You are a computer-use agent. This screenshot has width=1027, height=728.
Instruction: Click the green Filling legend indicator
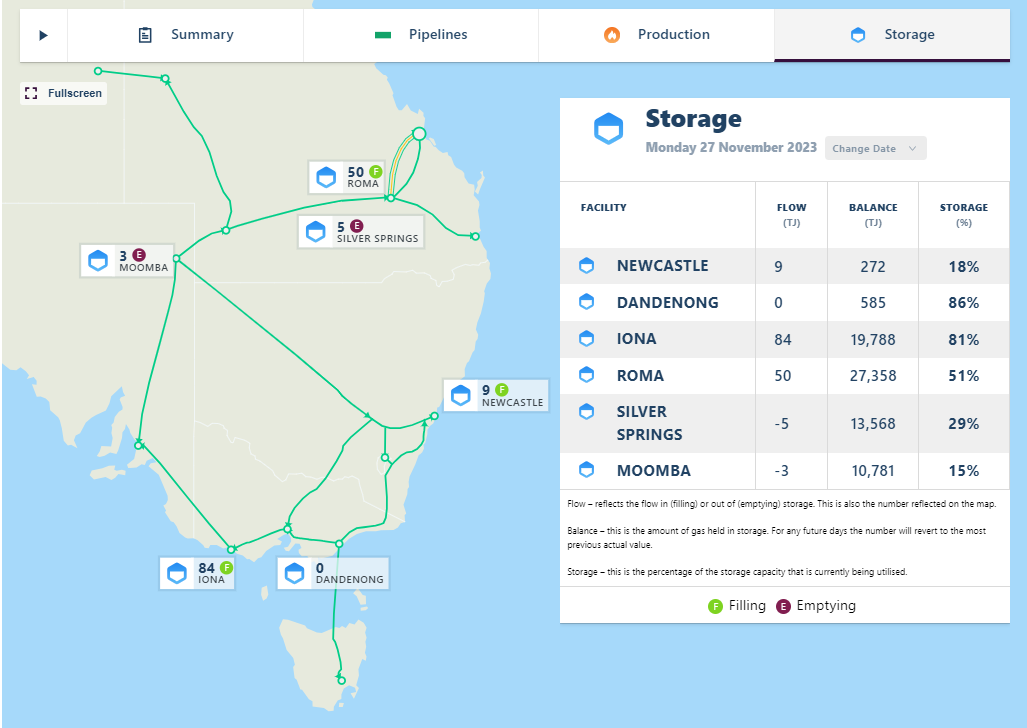pyautogui.click(x=715, y=606)
